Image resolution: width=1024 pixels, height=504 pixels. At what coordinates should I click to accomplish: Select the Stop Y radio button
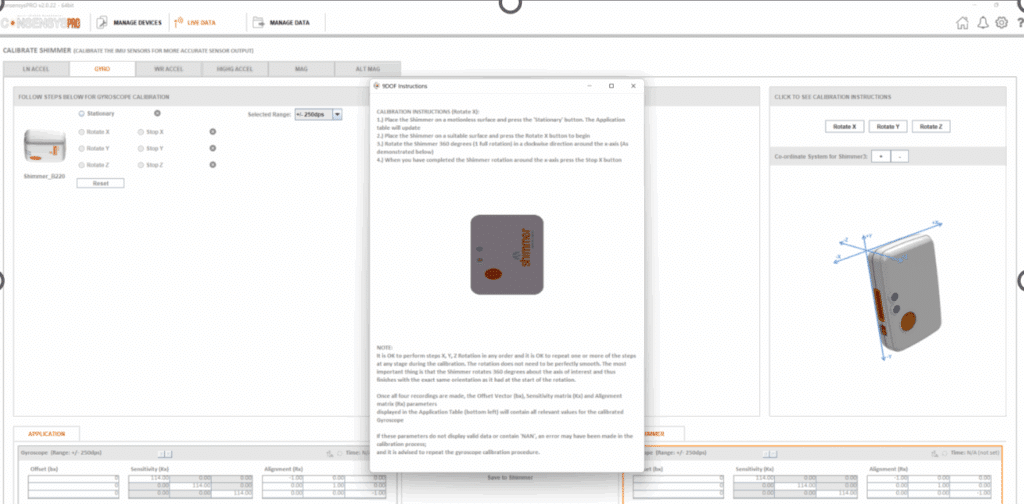pos(141,148)
